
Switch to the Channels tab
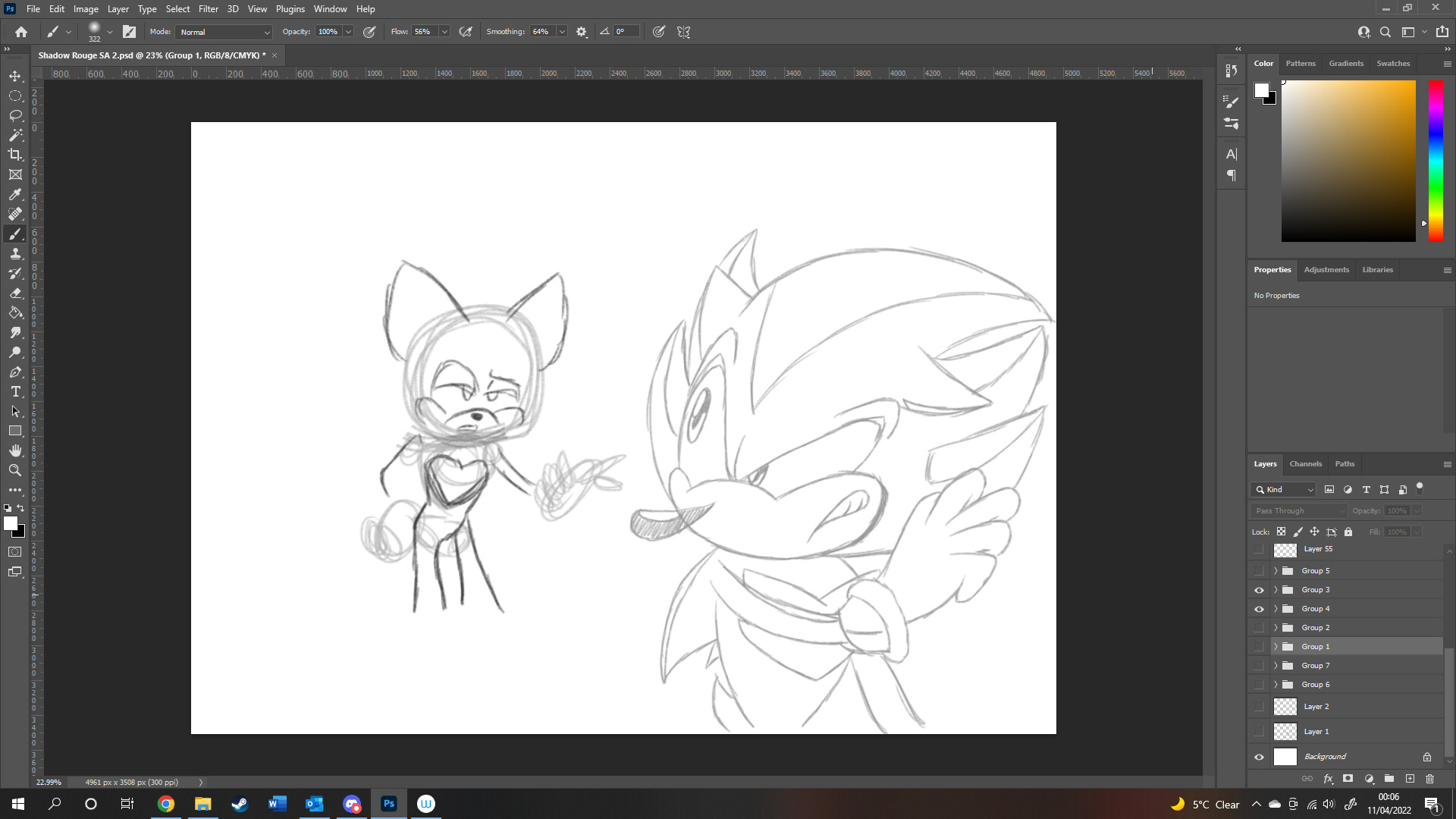pos(1306,463)
